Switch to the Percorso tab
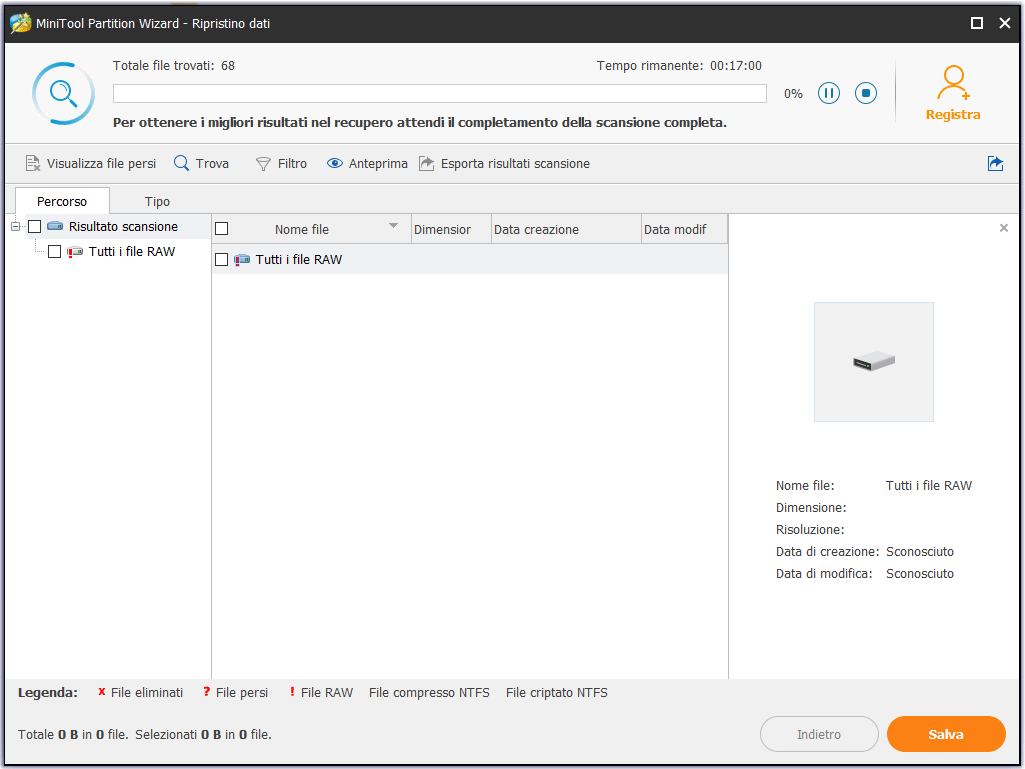This screenshot has width=1025, height=769. point(62,201)
